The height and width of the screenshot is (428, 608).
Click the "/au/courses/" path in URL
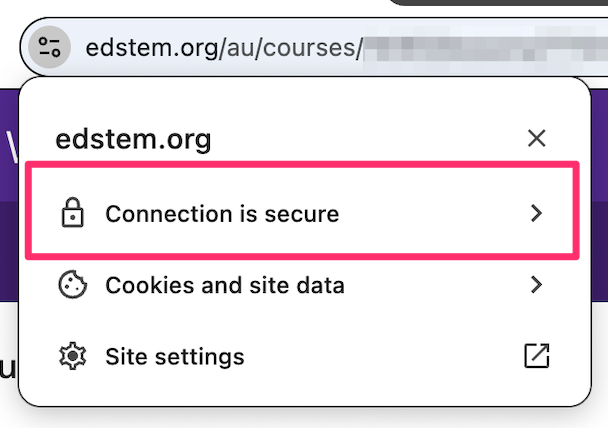289,47
